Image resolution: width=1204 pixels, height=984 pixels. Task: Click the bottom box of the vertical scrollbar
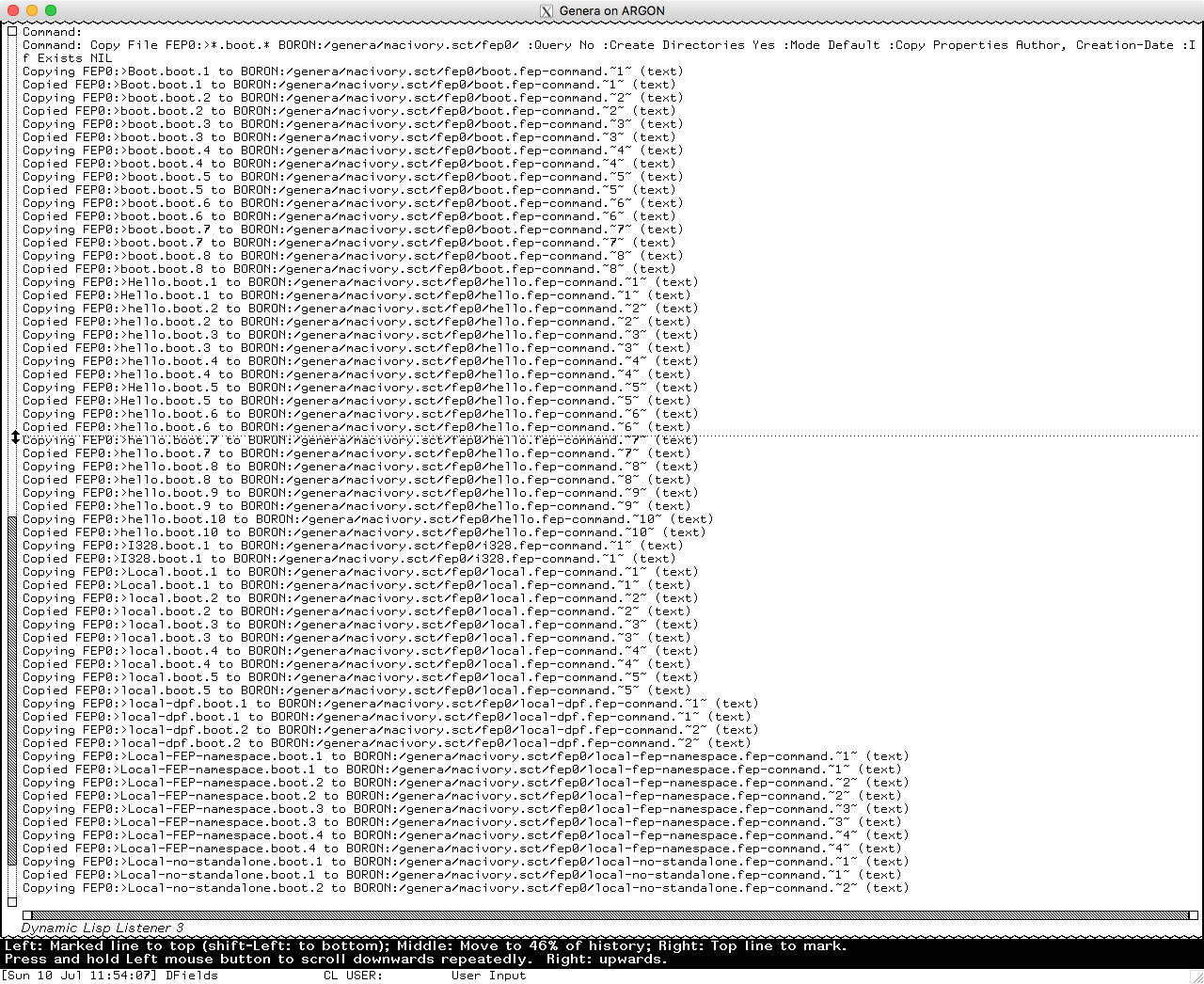click(12, 902)
